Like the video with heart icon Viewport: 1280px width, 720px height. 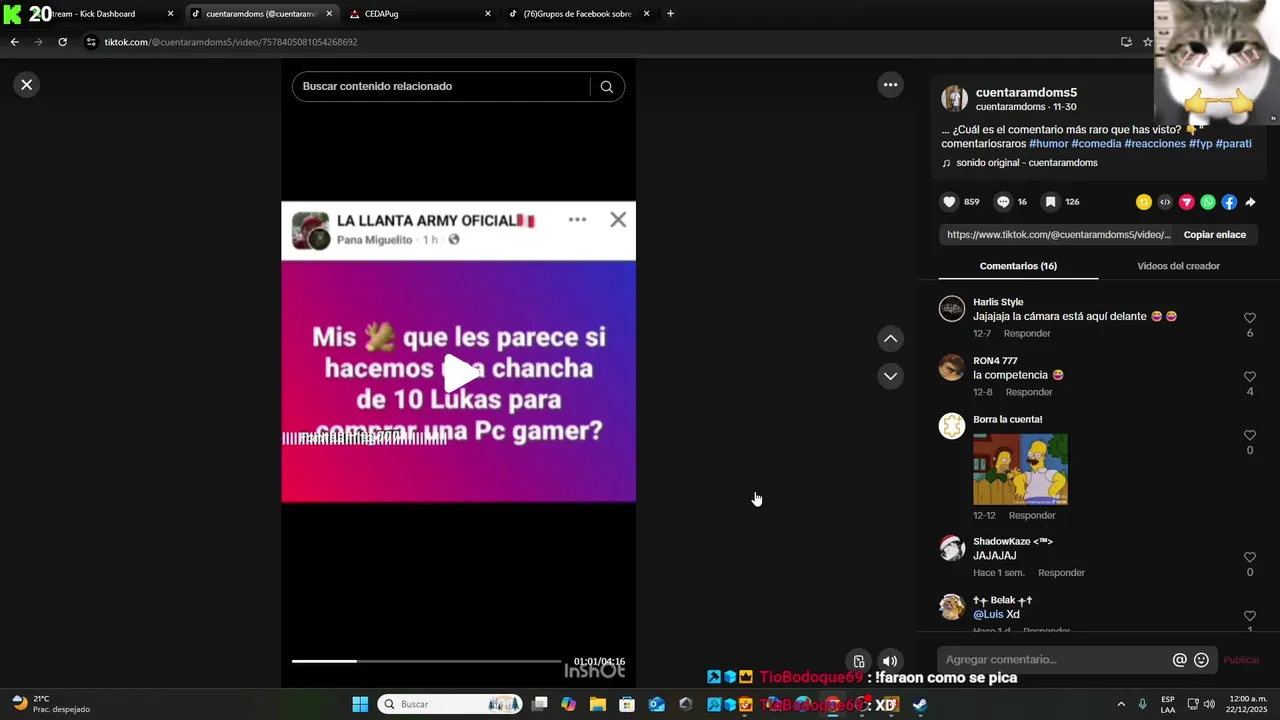click(x=949, y=202)
